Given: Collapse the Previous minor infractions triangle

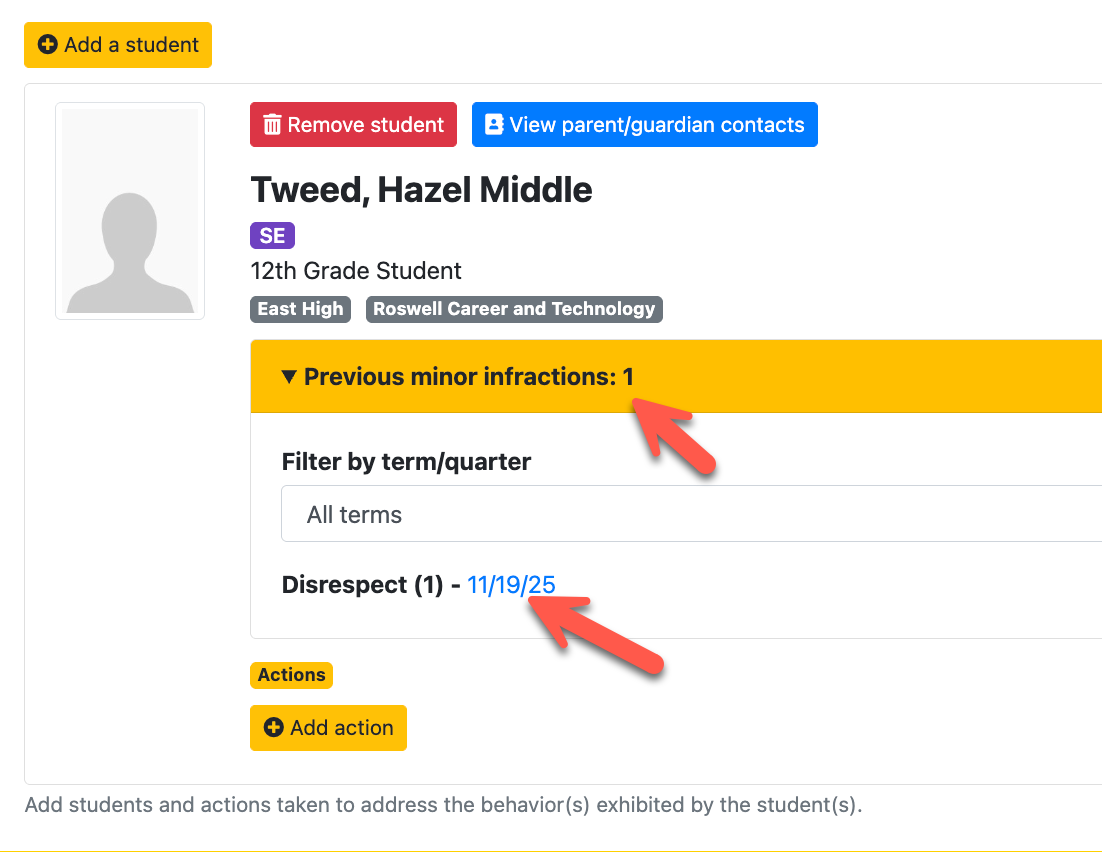Looking at the screenshot, I should (x=288, y=377).
